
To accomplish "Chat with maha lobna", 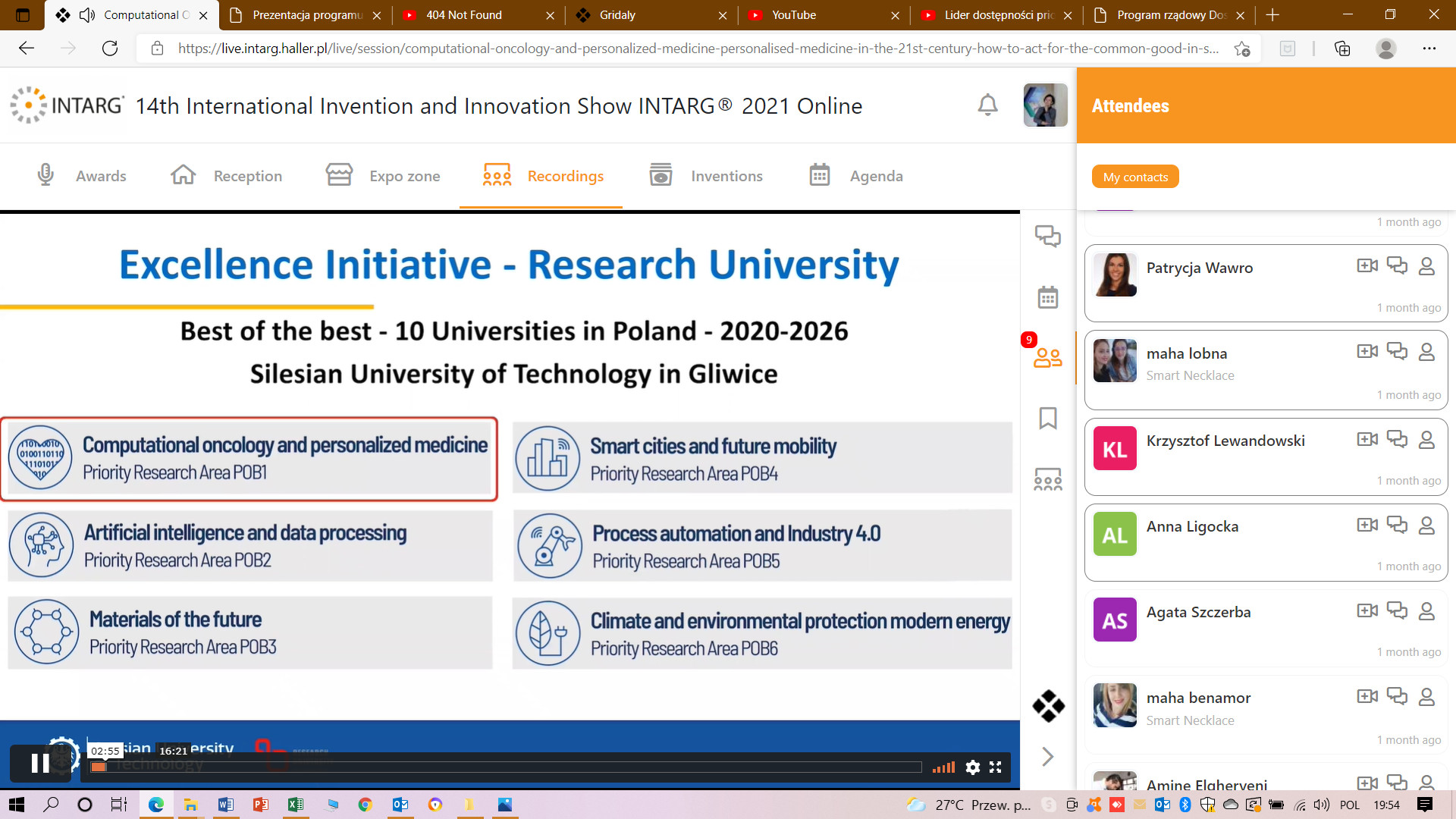I will tap(1397, 351).
